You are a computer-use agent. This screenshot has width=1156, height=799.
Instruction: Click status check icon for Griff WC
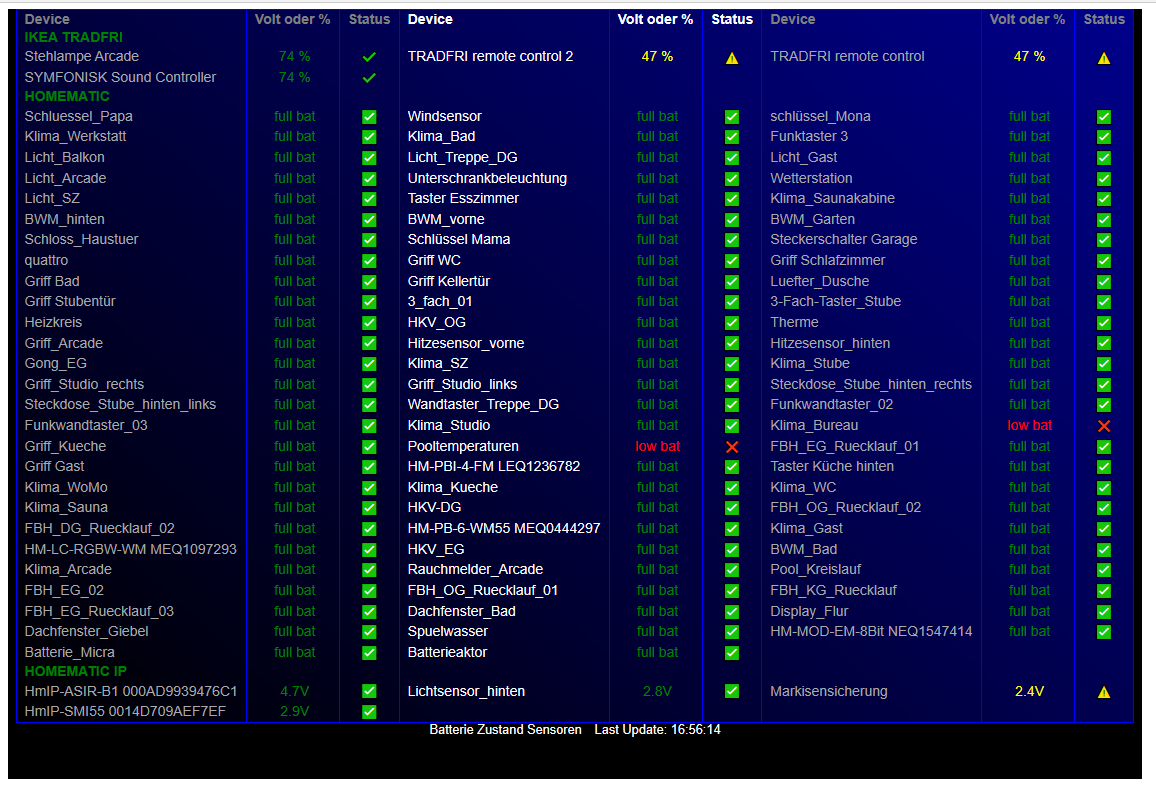[x=731, y=261]
